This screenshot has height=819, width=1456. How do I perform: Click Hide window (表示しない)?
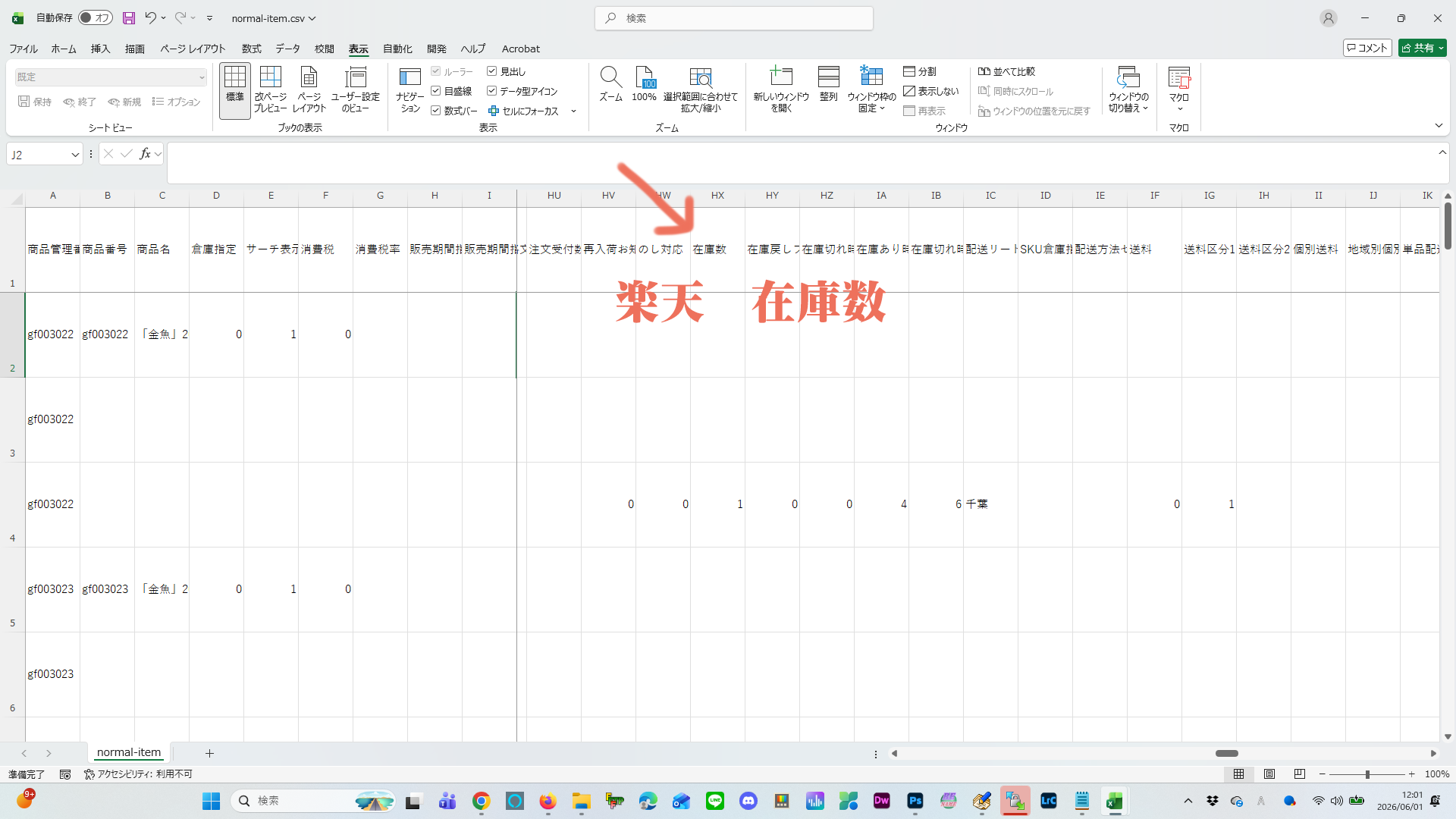[931, 91]
